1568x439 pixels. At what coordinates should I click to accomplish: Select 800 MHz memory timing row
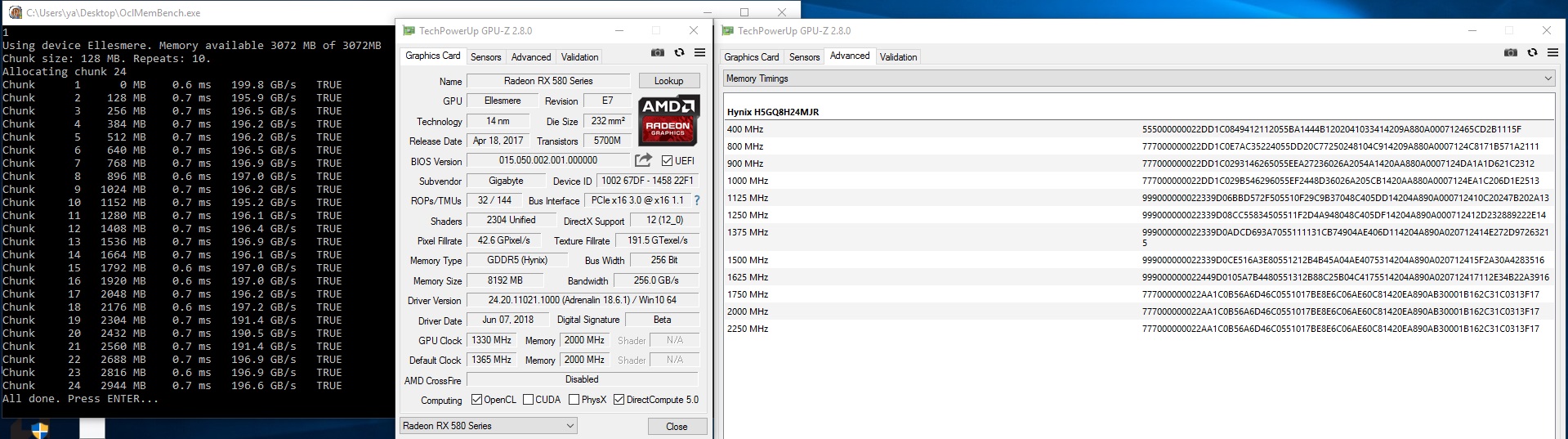[x=1139, y=146]
